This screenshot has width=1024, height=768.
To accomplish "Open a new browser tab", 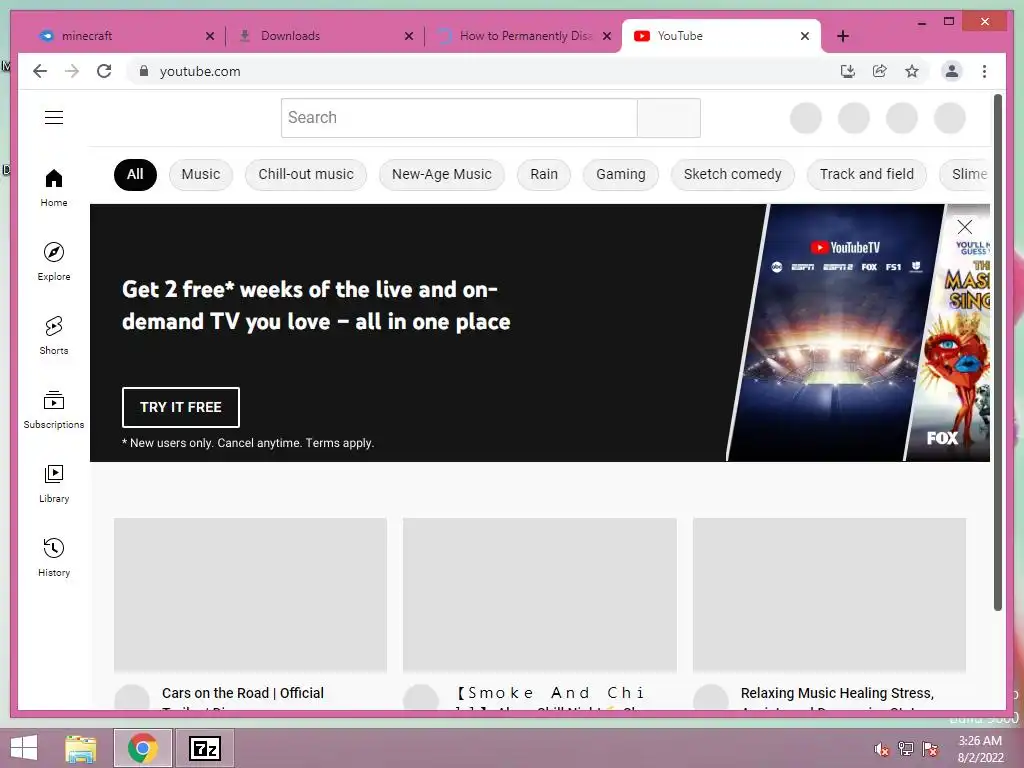I will point(842,36).
